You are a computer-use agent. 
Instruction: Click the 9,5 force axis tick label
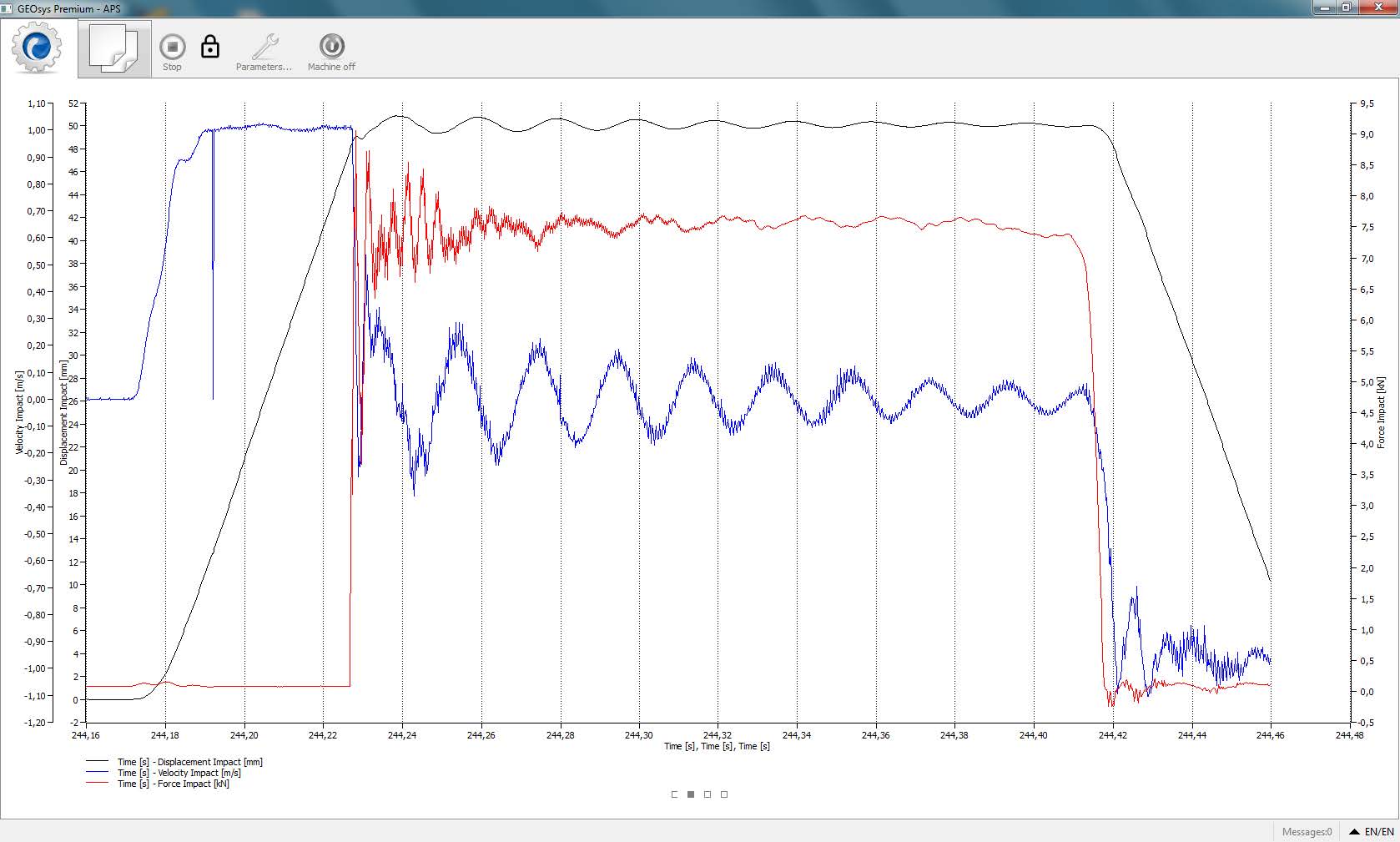coord(1367,103)
